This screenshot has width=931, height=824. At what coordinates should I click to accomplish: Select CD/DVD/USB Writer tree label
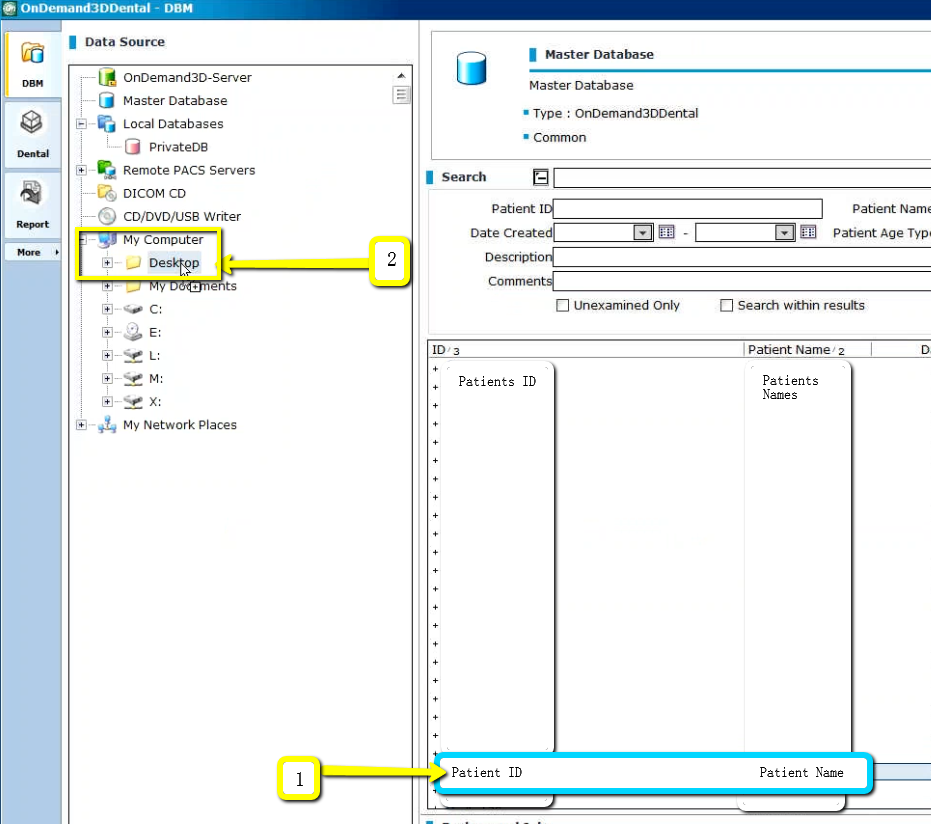point(182,216)
